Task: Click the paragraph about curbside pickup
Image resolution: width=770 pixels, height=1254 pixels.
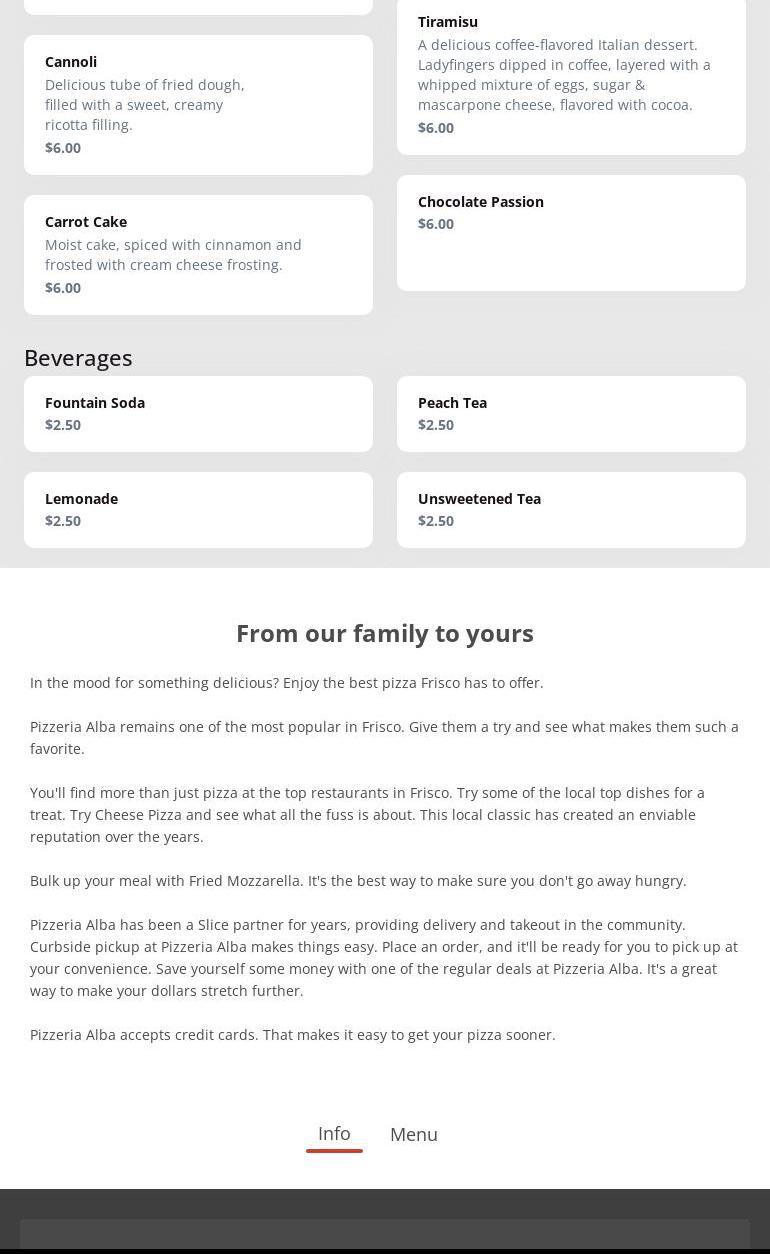Action: [384, 957]
